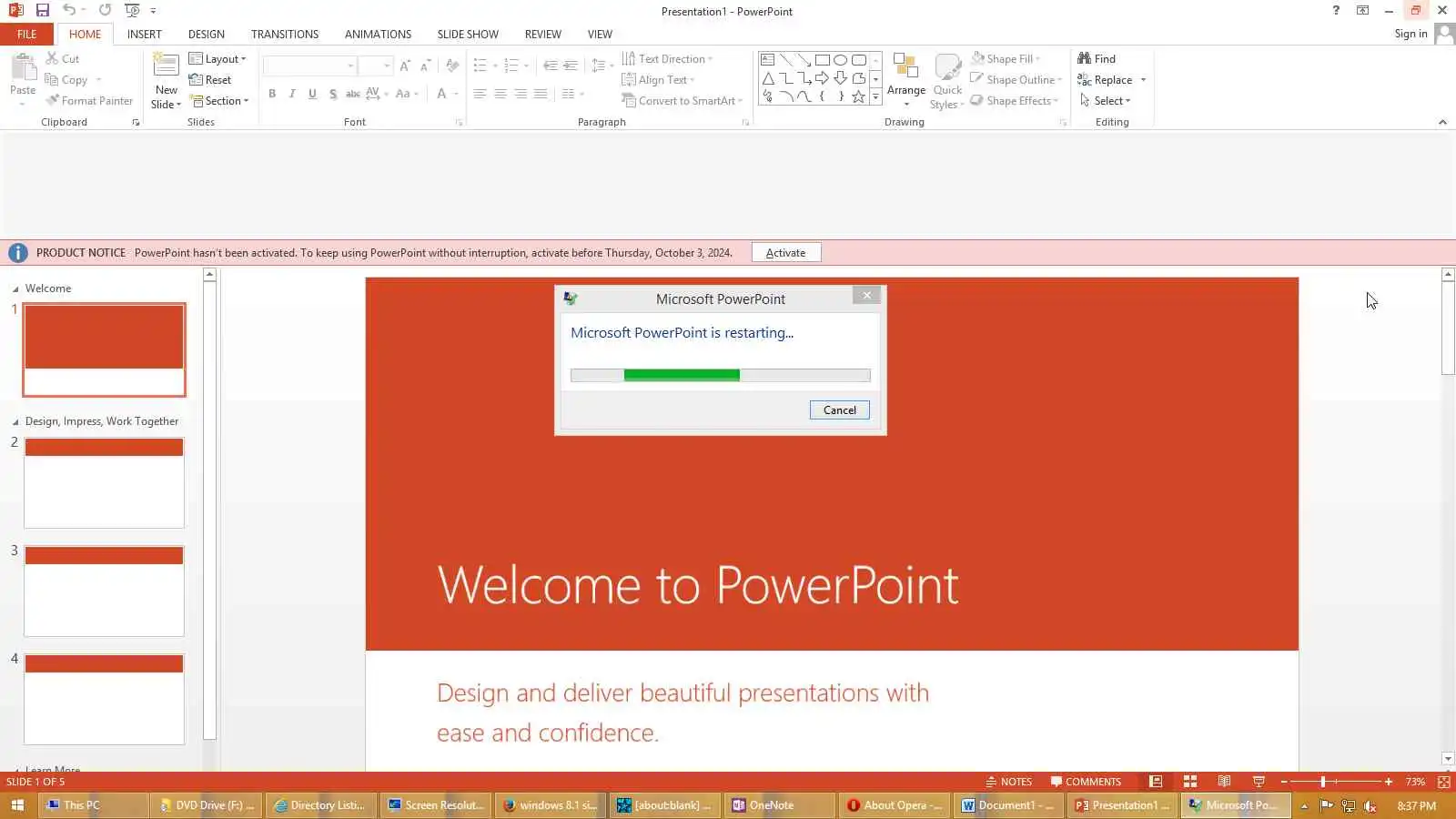The width and height of the screenshot is (1456, 819).
Task: Click the Normal view icon in status bar
Action: click(x=1156, y=782)
